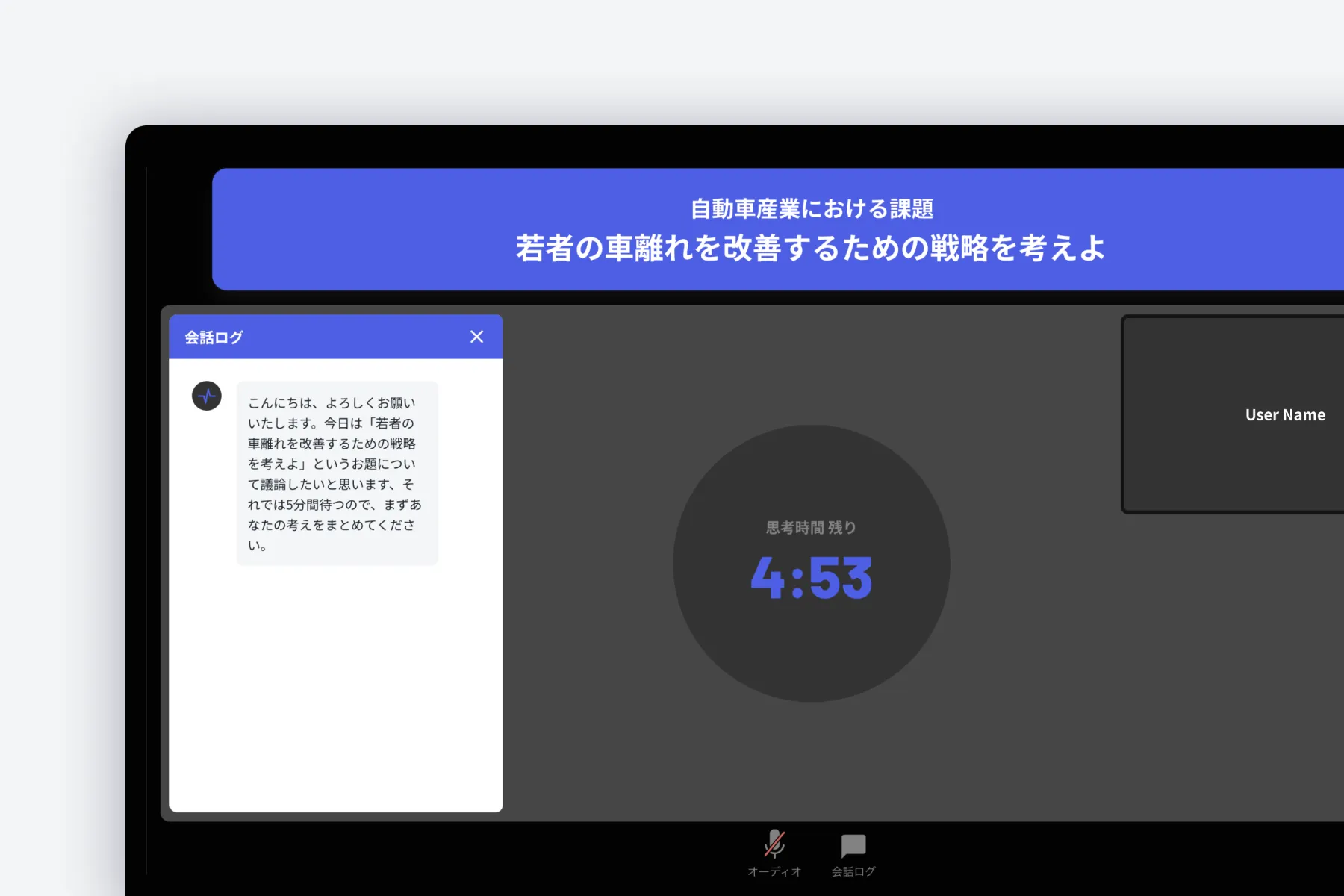This screenshot has height=896, width=1344.
Task: Open the 会話ログ chat bubble icon
Action: pos(853,846)
